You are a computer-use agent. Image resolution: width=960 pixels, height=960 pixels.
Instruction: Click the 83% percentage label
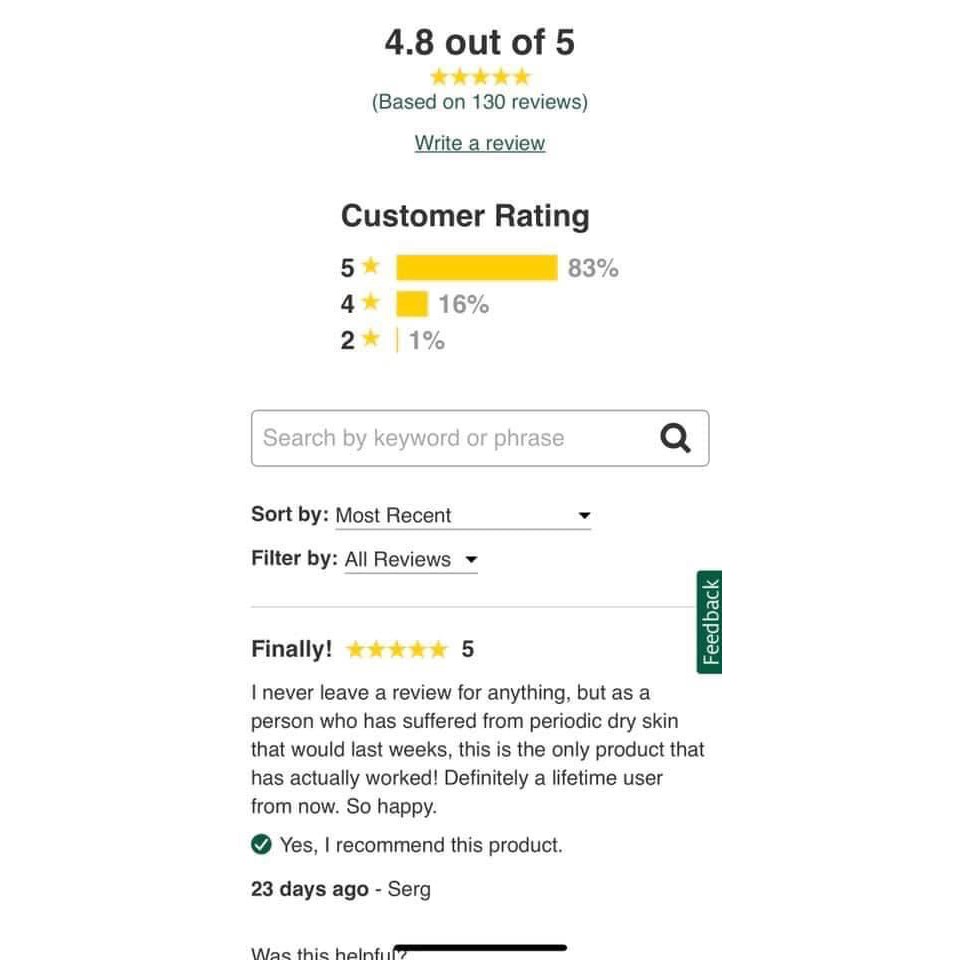[593, 268]
